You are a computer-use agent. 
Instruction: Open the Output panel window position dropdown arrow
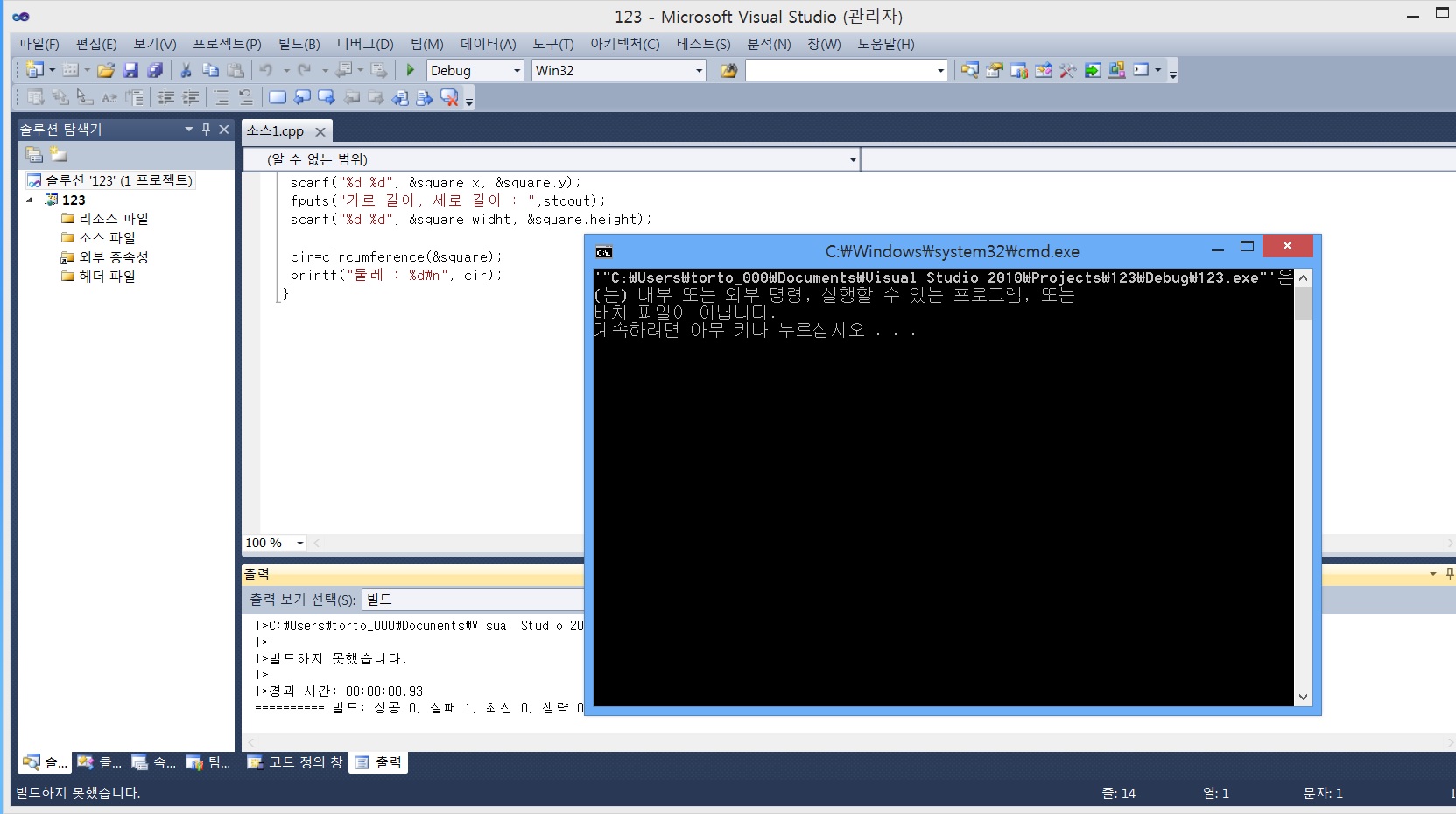(1433, 574)
